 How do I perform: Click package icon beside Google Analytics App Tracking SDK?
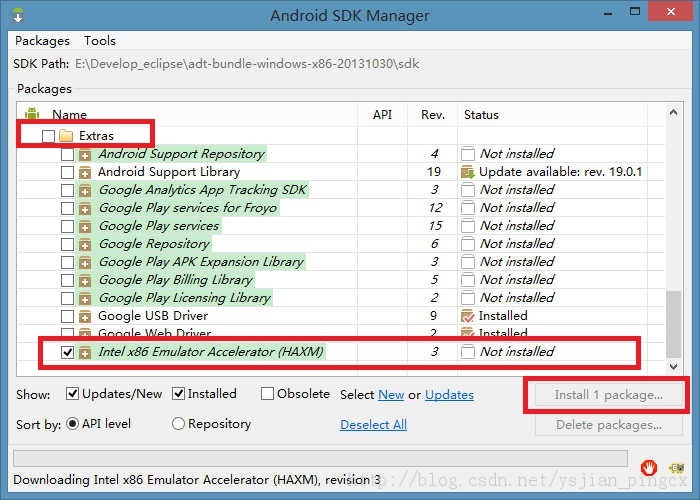point(84,191)
